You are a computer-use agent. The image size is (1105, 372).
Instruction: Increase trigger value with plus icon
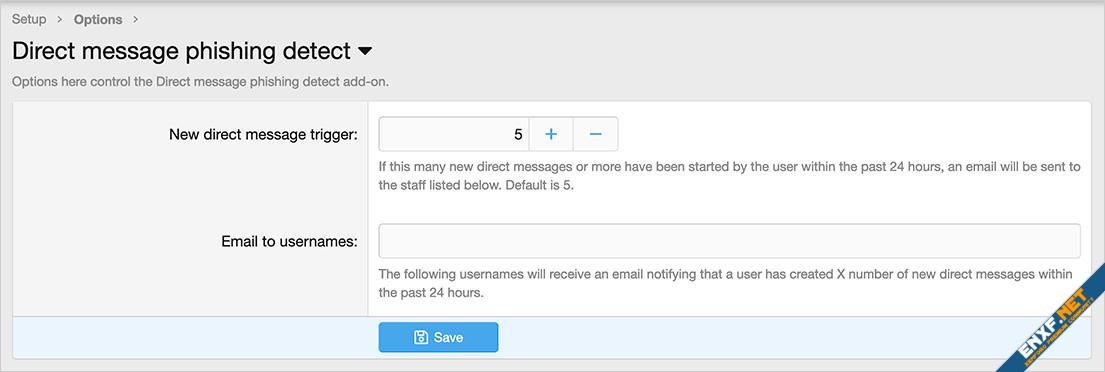[551, 134]
